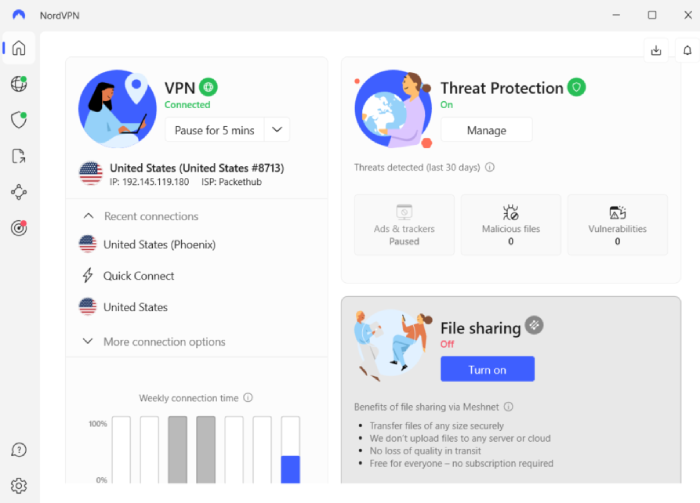Open the pause duration dropdown arrow
The height and width of the screenshot is (503, 700).
[277, 130]
